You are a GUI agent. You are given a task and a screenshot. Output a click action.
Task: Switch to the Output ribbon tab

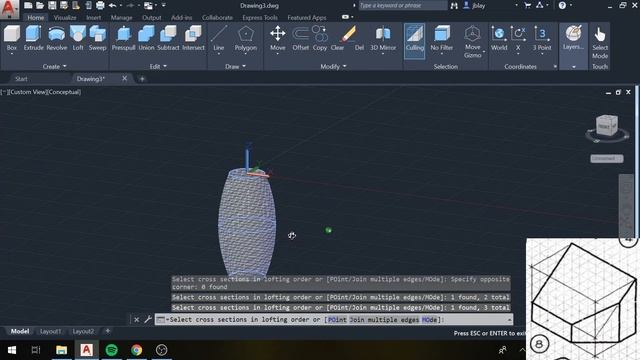click(x=151, y=18)
